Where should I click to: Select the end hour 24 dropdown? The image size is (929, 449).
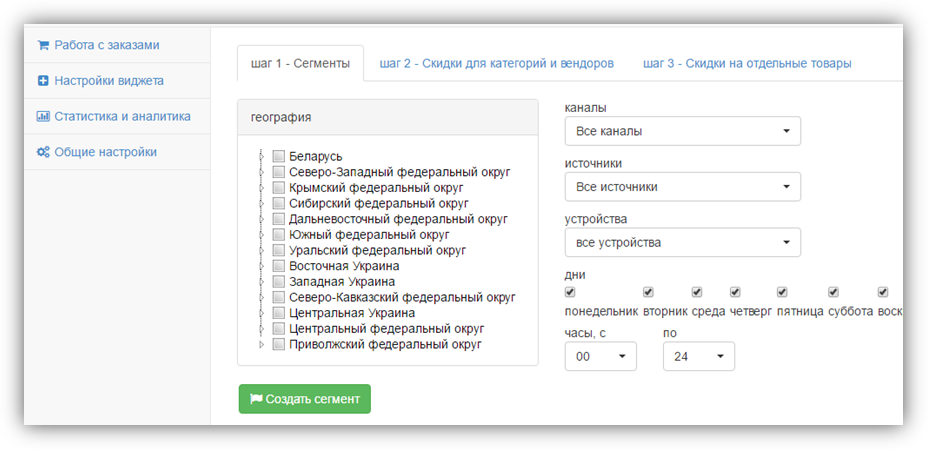coord(698,357)
